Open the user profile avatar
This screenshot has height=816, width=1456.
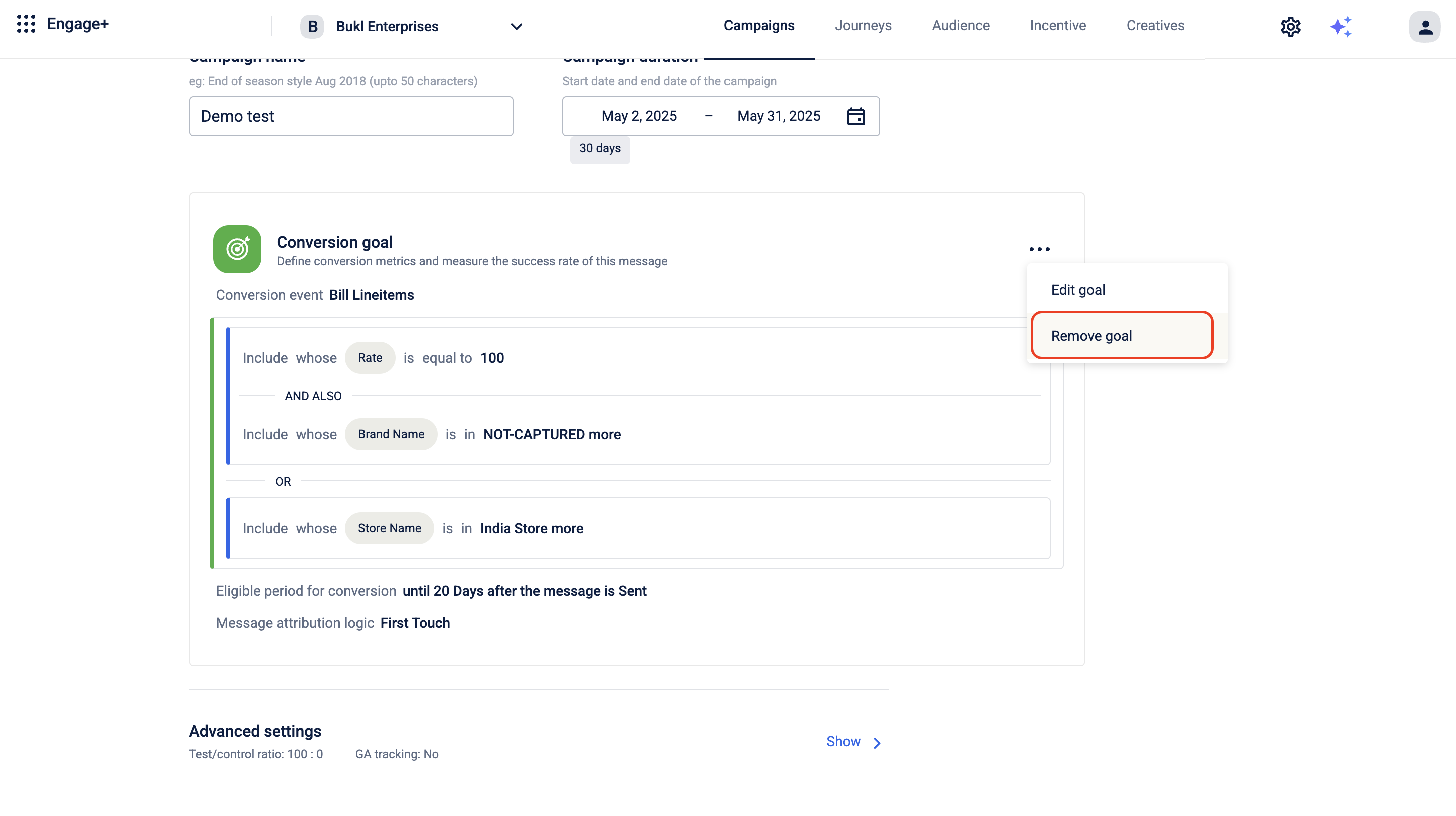pos(1424,26)
